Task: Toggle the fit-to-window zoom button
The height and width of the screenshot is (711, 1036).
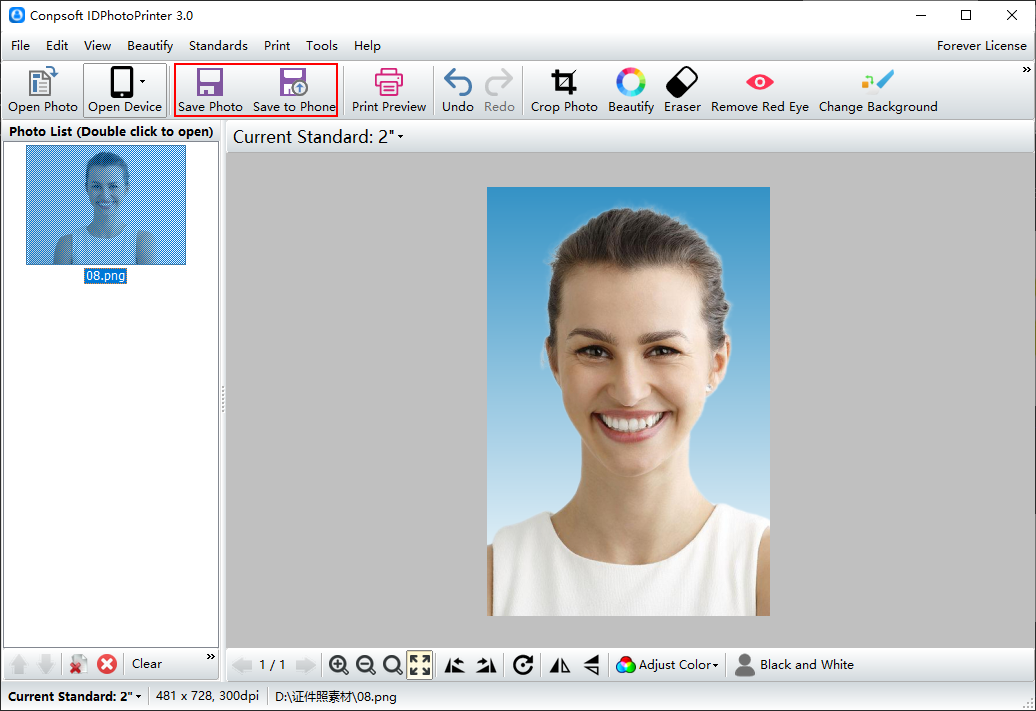Action: tap(420, 665)
